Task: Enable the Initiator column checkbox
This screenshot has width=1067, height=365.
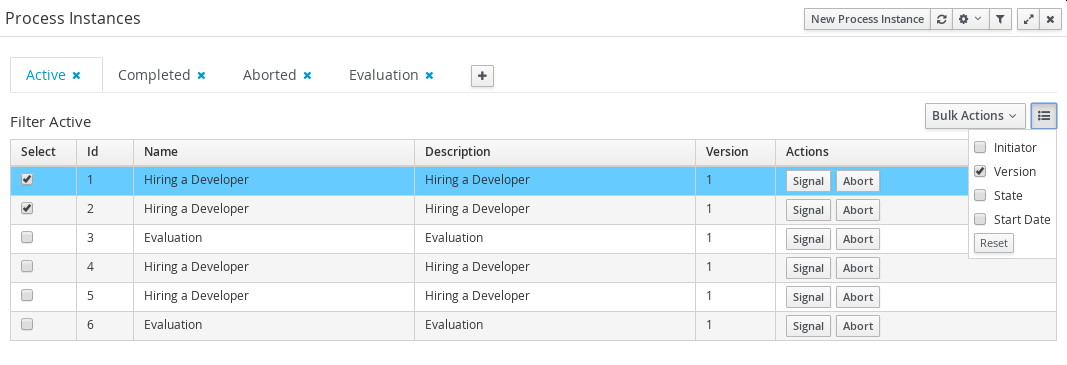Action: click(981, 147)
